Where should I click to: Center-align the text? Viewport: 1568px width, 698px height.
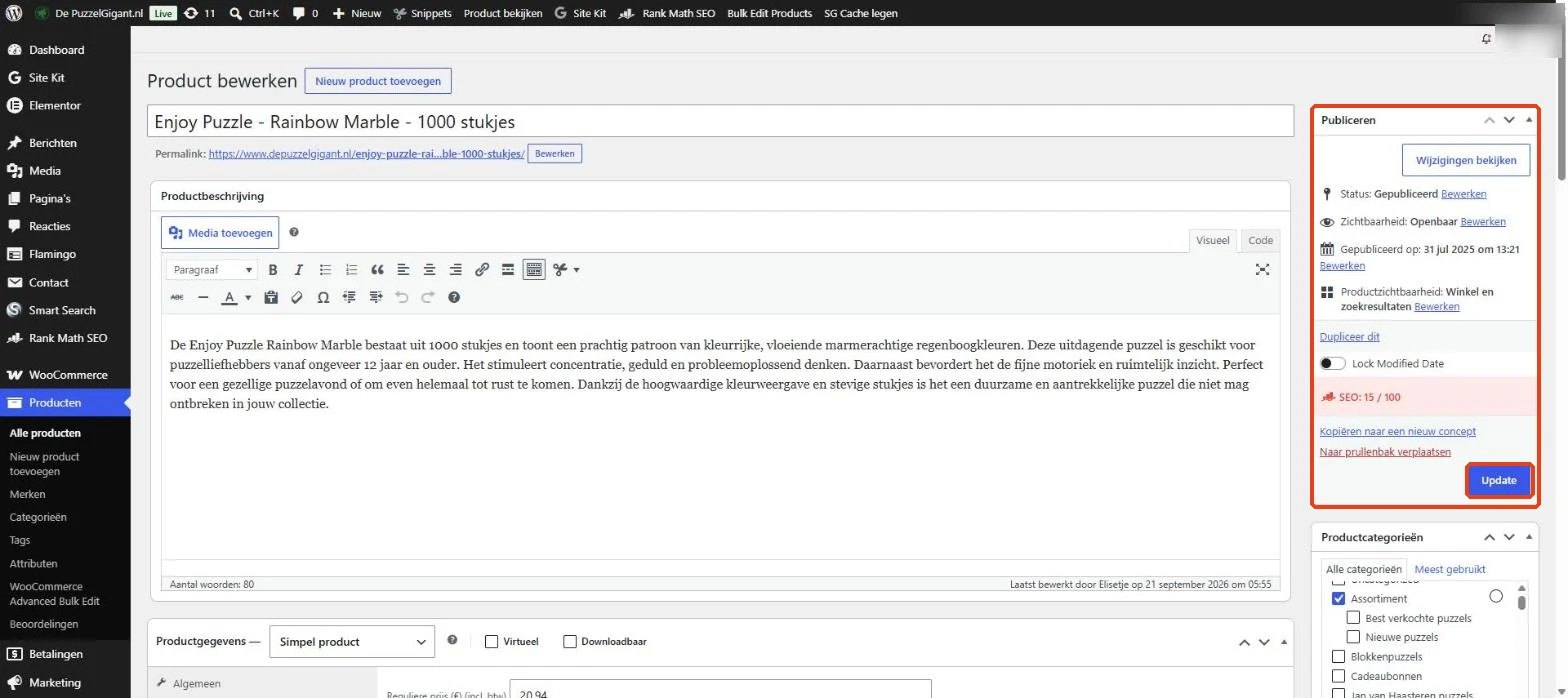coord(429,270)
